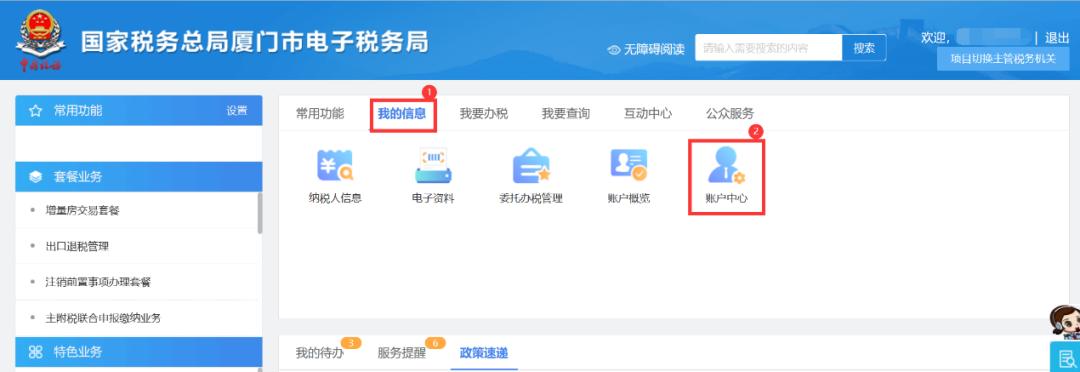
Task: Switch to the 常用功能 tab
Action: pyautogui.click(x=320, y=114)
